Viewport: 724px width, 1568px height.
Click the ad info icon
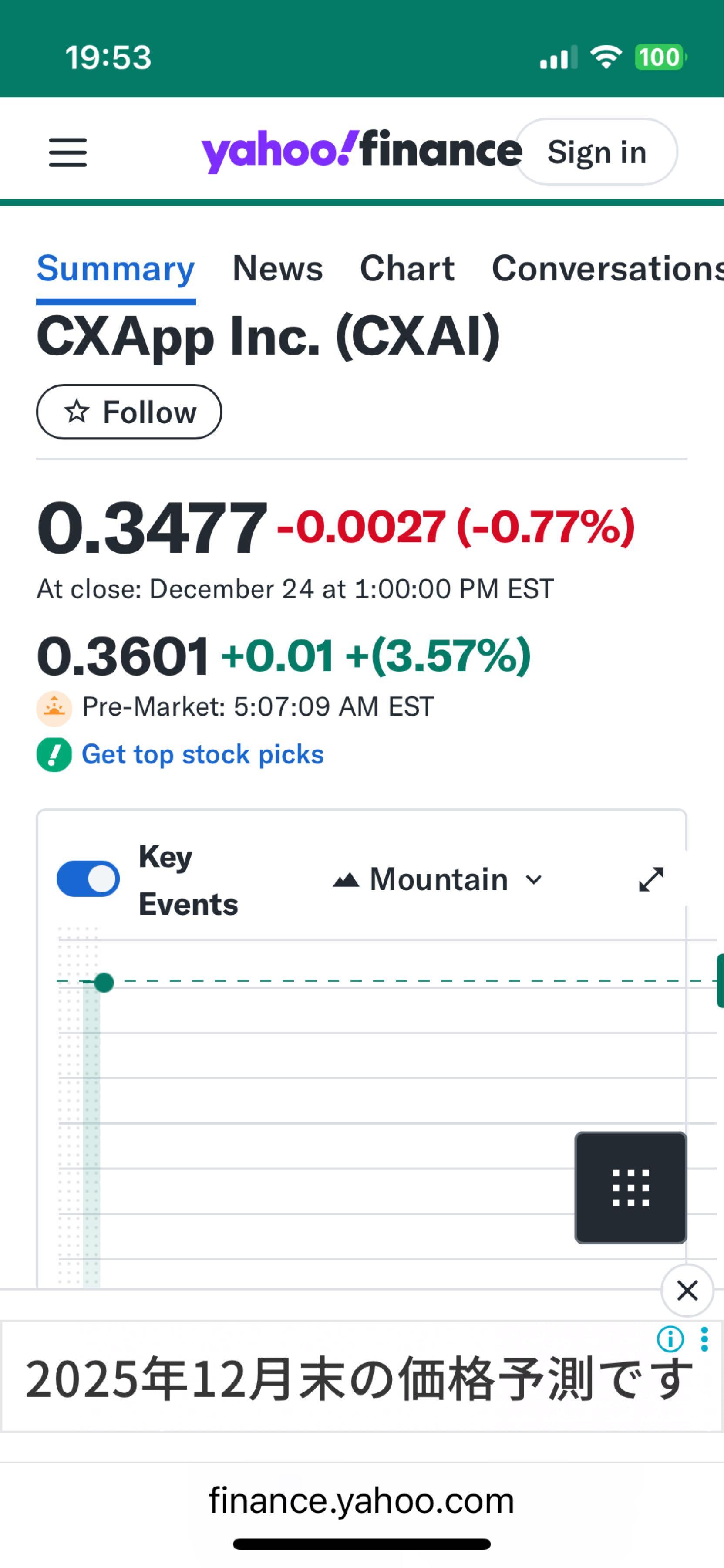(x=670, y=1339)
